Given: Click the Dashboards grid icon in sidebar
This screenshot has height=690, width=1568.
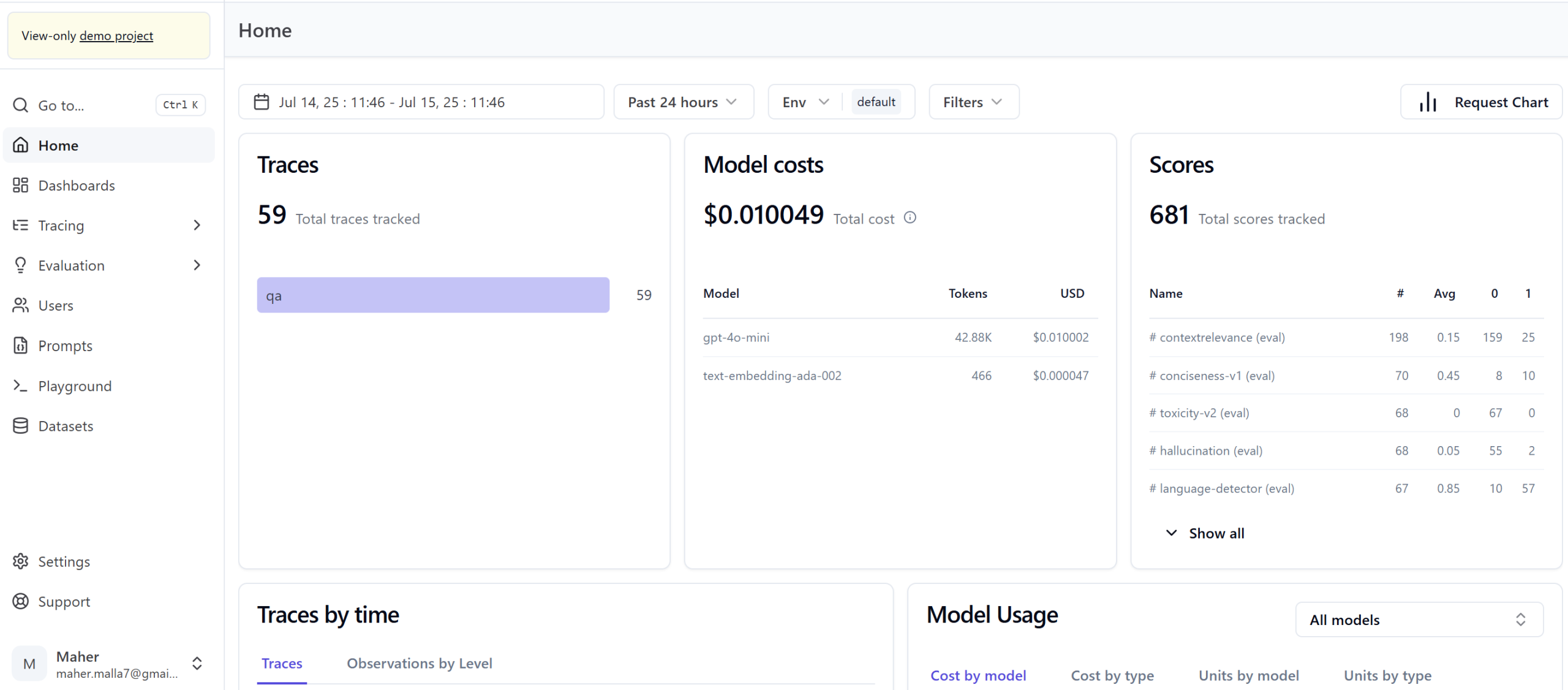Looking at the screenshot, I should pyautogui.click(x=20, y=185).
